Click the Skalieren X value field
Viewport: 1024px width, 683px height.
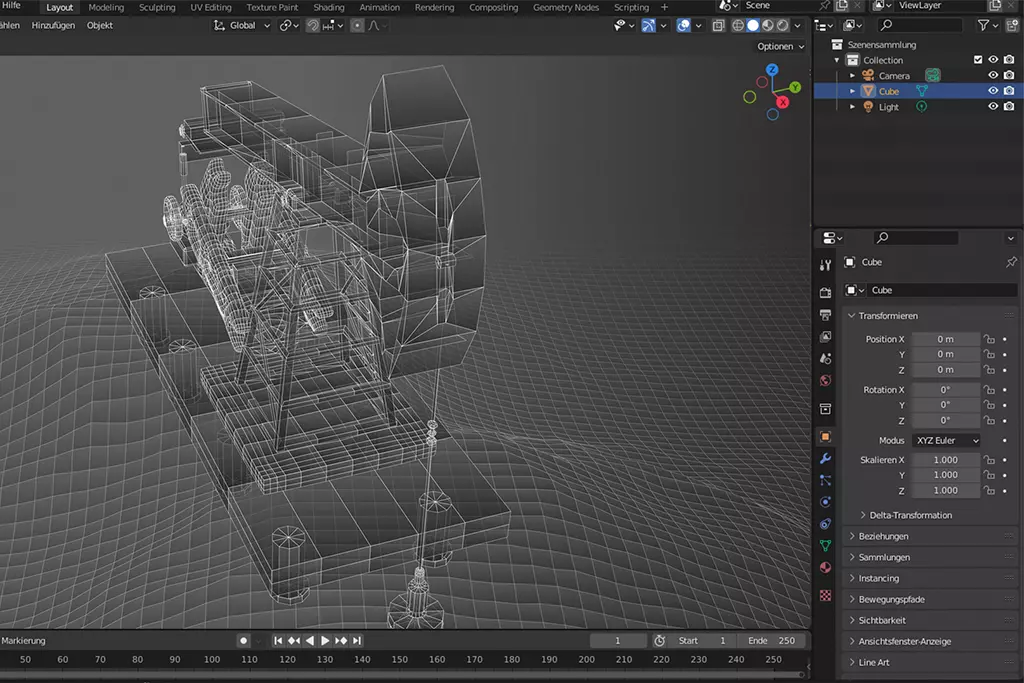pyautogui.click(x=946, y=460)
